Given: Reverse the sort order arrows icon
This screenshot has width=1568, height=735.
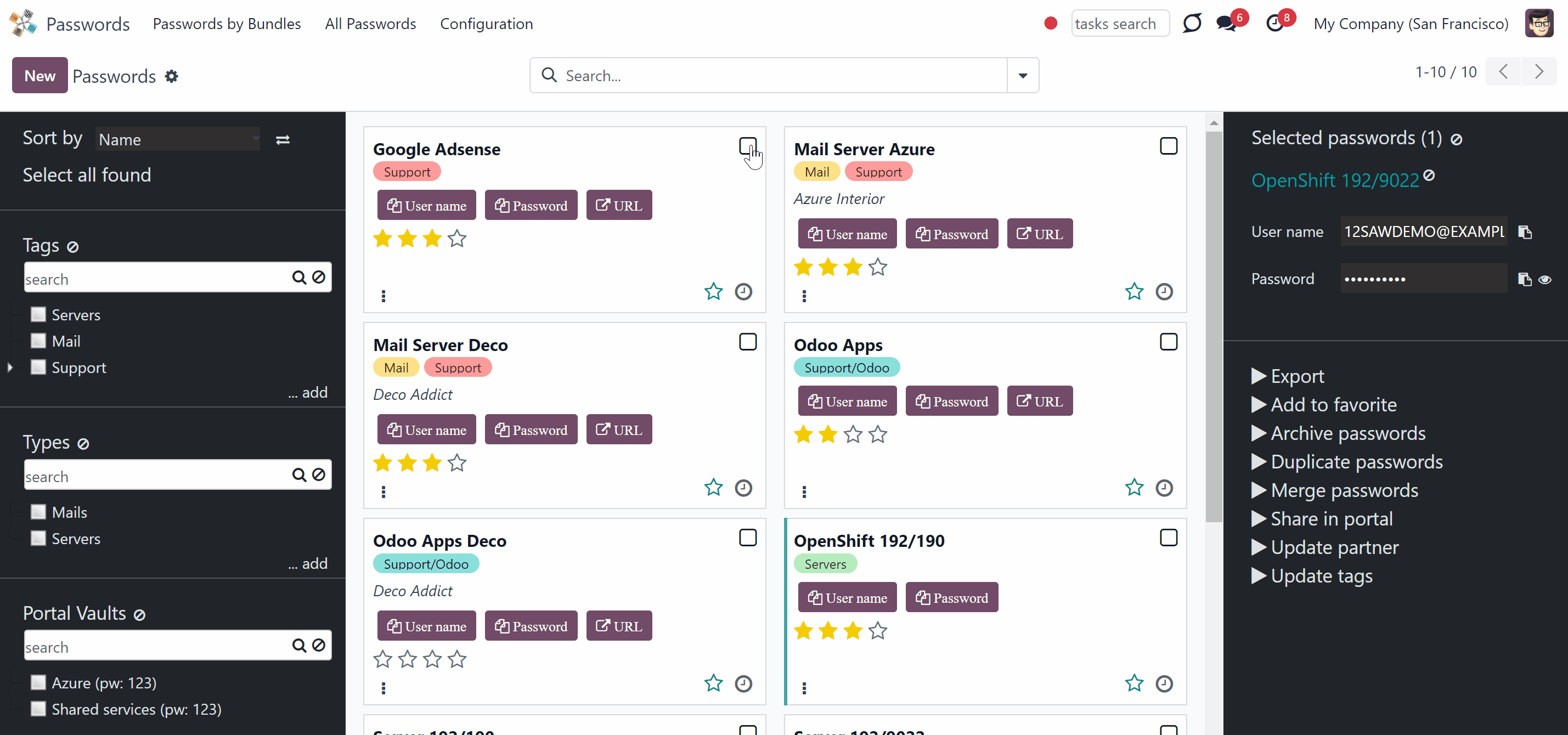Looking at the screenshot, I should pyautogui.click(x=283, y=140).
